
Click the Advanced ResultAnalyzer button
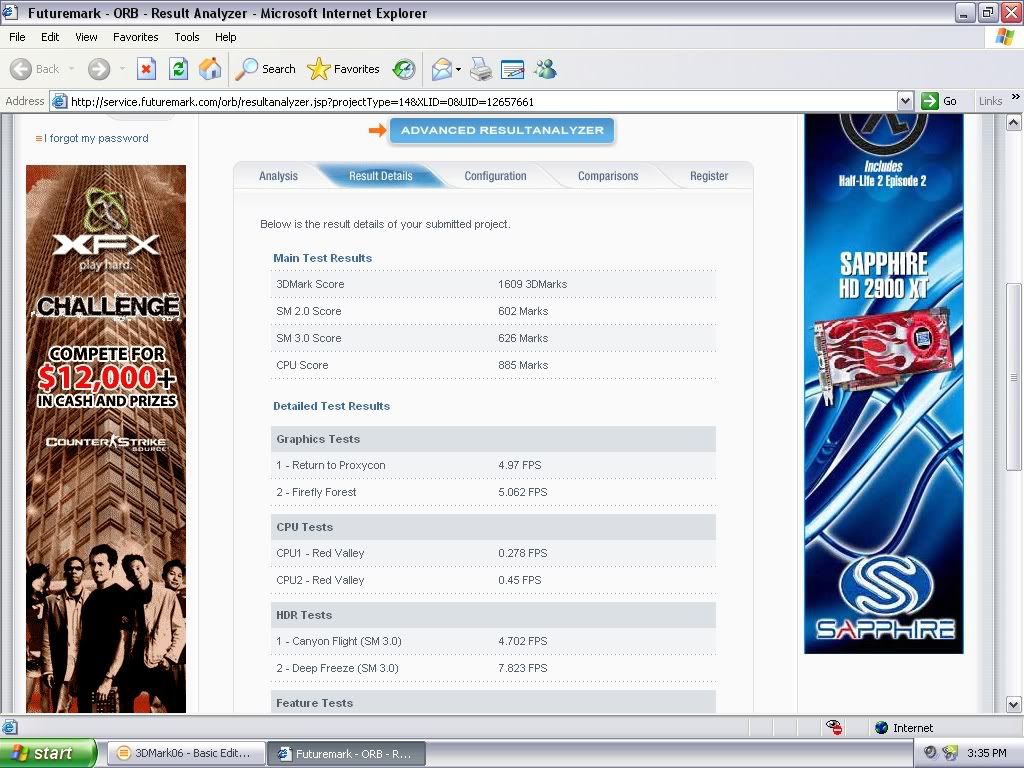[502, 130]
